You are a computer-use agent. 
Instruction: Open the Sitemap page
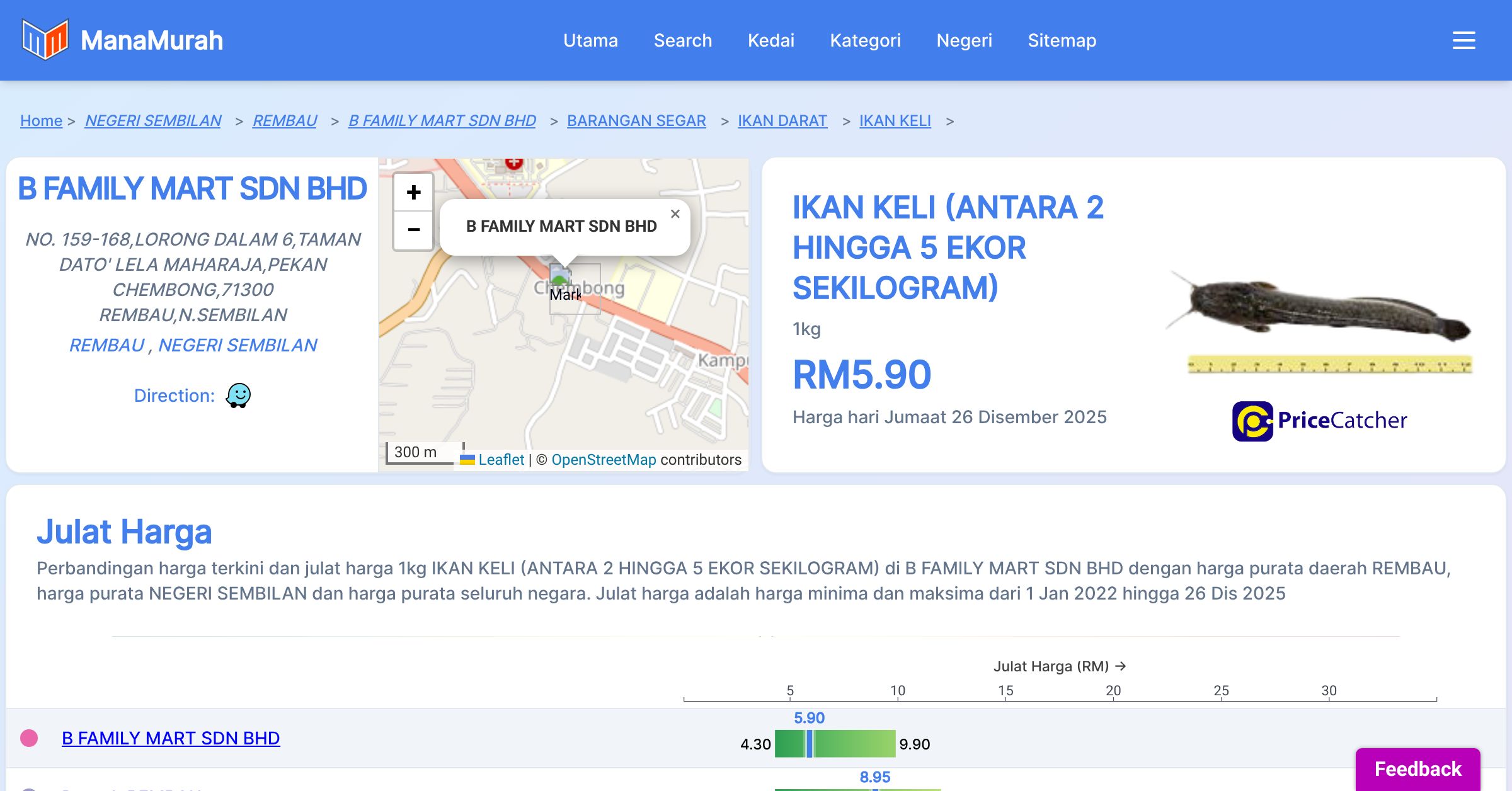(1062, 40)
